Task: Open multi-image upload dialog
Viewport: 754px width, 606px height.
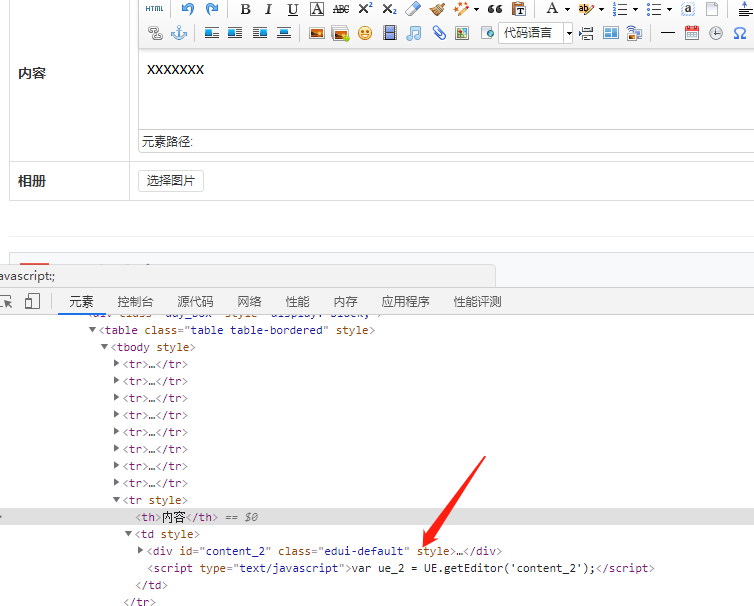Action: coord(340,33)
